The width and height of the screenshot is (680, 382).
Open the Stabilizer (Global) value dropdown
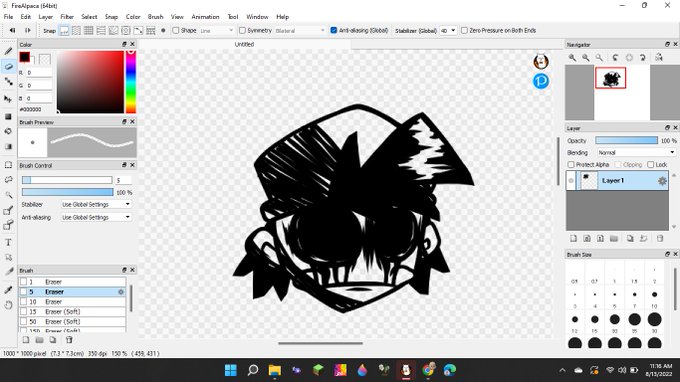448,30
